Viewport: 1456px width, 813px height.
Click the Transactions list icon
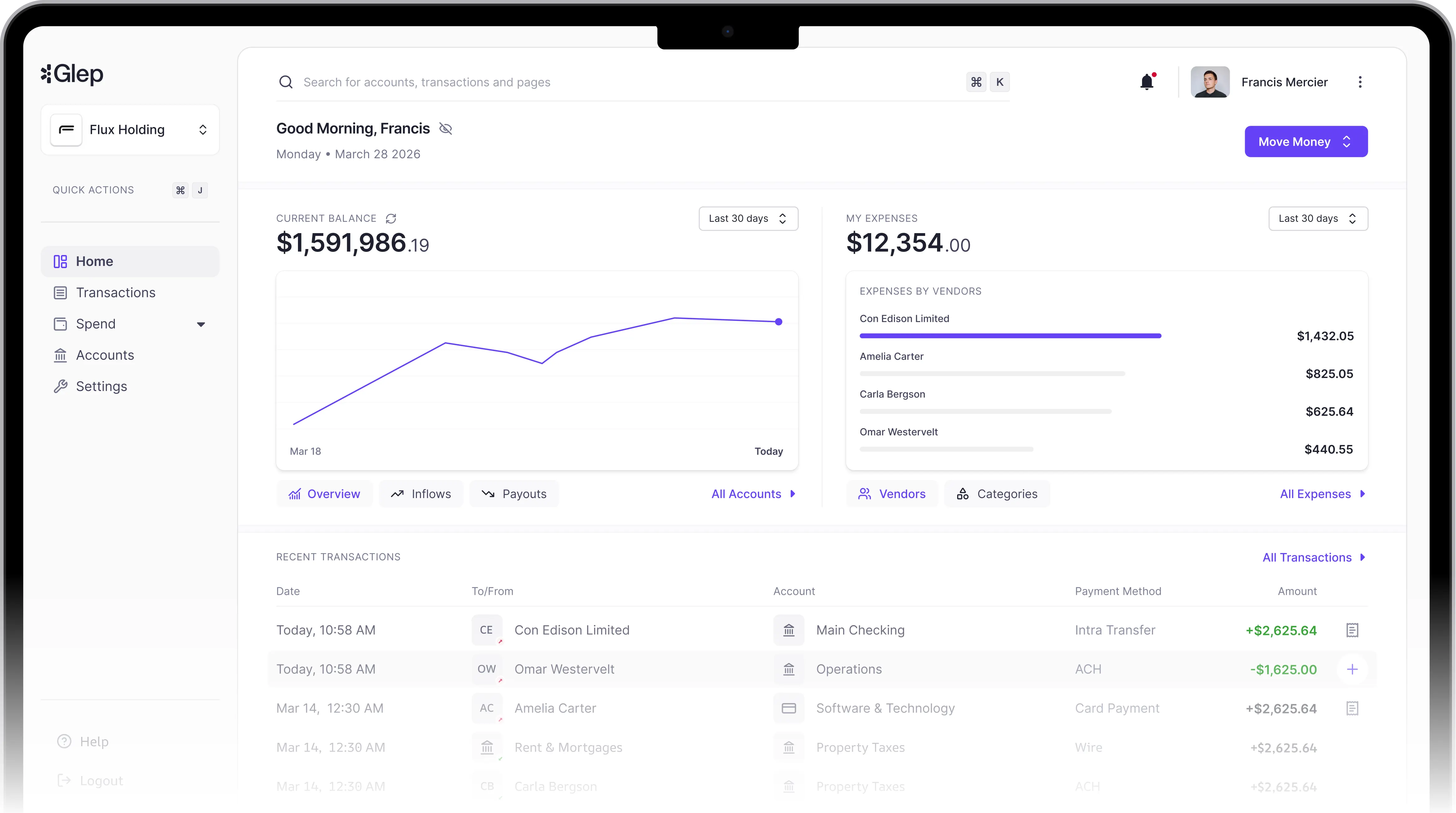60,293
